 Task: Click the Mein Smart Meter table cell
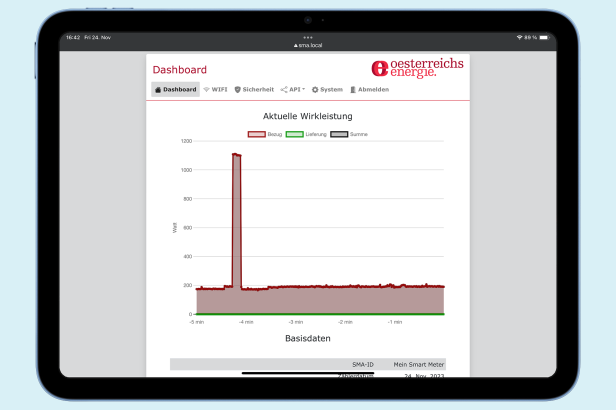[x=419, y=364]
